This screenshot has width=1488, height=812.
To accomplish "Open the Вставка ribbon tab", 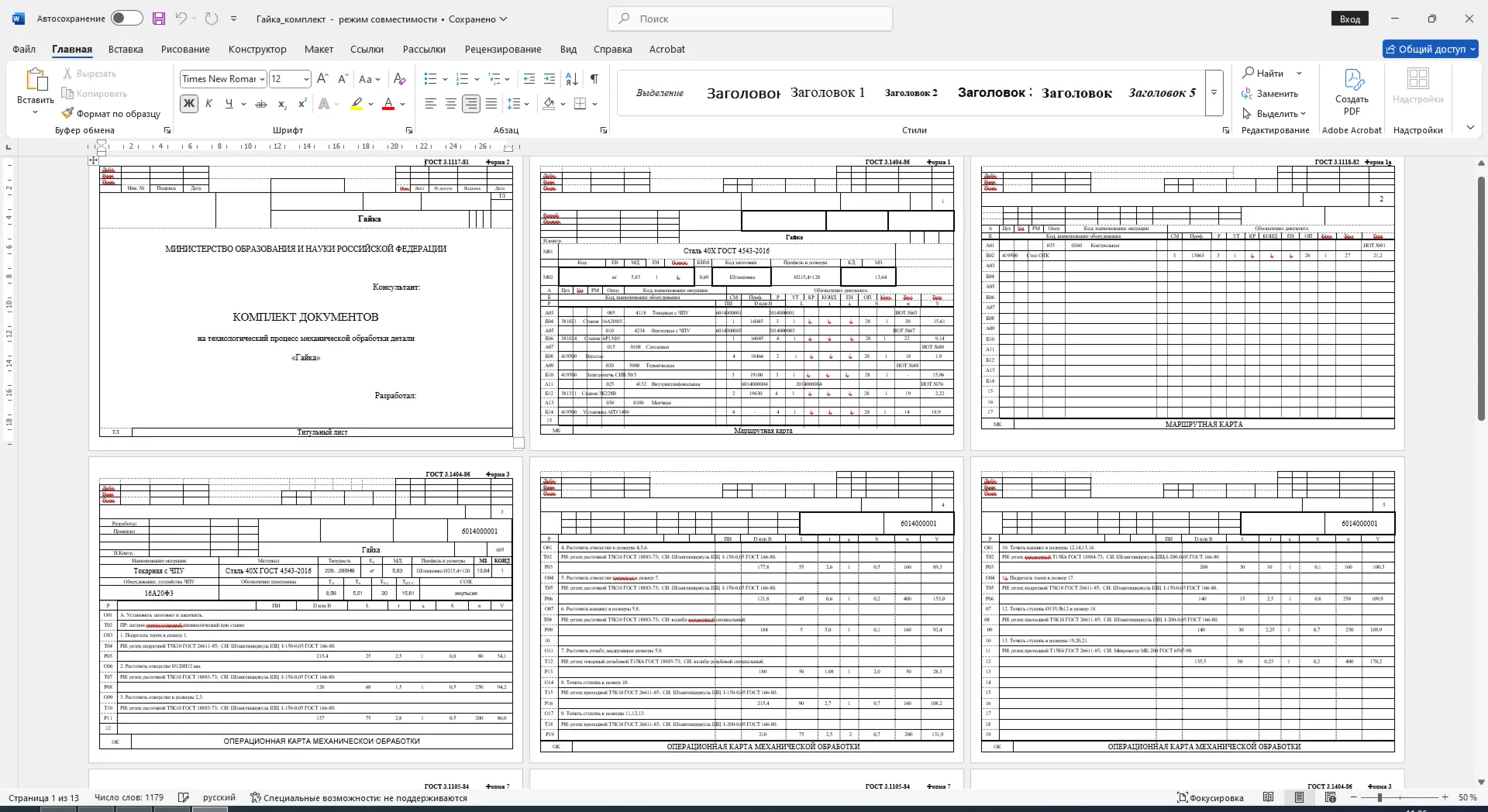I will [126, 49].
